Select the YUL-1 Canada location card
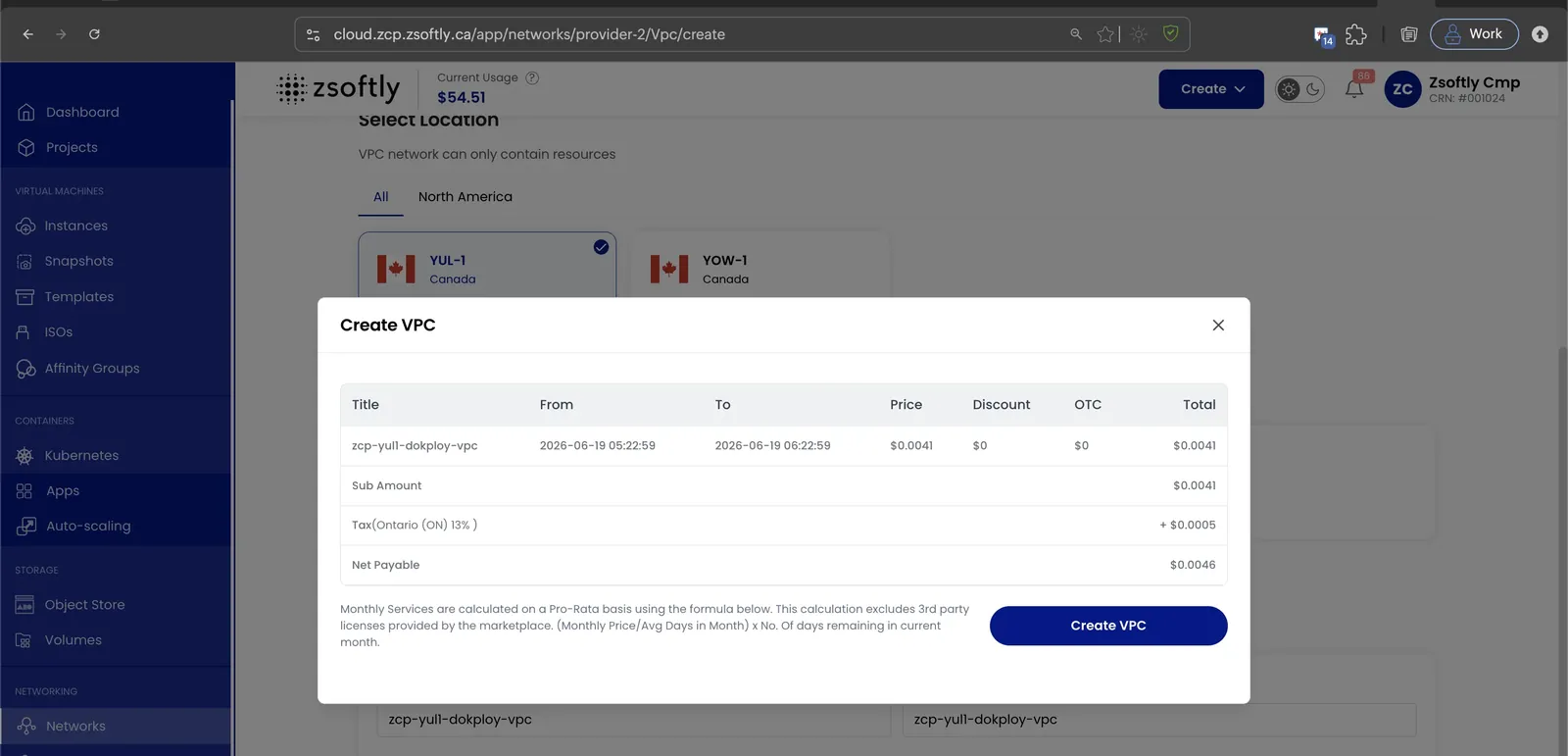Image resolution: width=1568 pixels, height=756 pixels. (487, 266)
